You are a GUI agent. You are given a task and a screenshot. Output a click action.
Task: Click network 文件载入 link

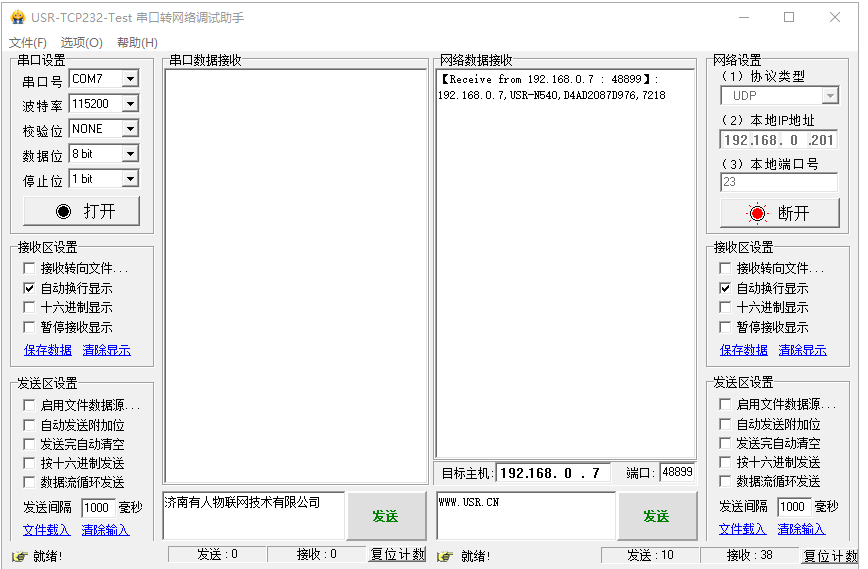point(742,529)
